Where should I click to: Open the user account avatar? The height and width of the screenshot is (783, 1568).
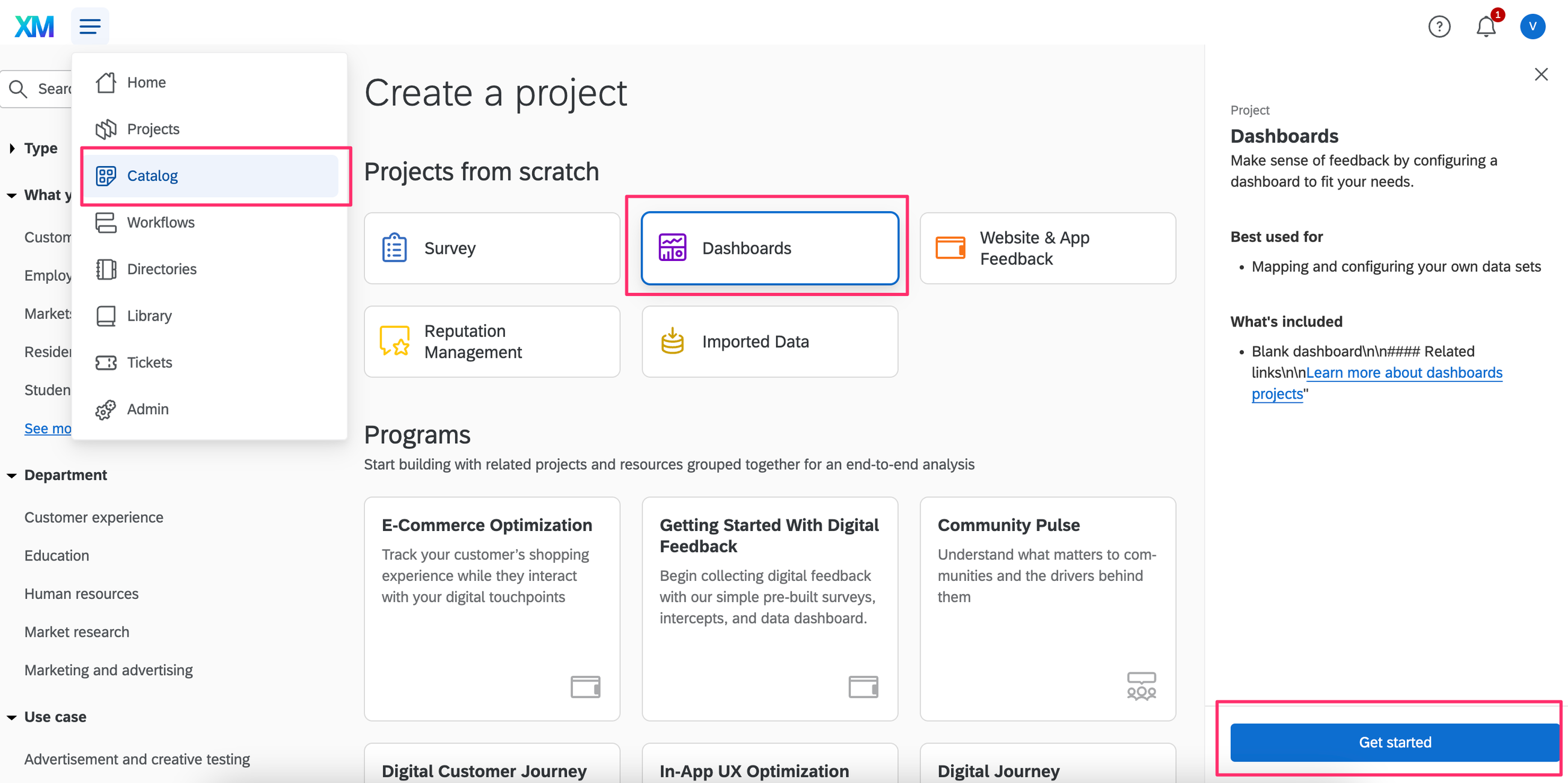[x=1532, y=26]
